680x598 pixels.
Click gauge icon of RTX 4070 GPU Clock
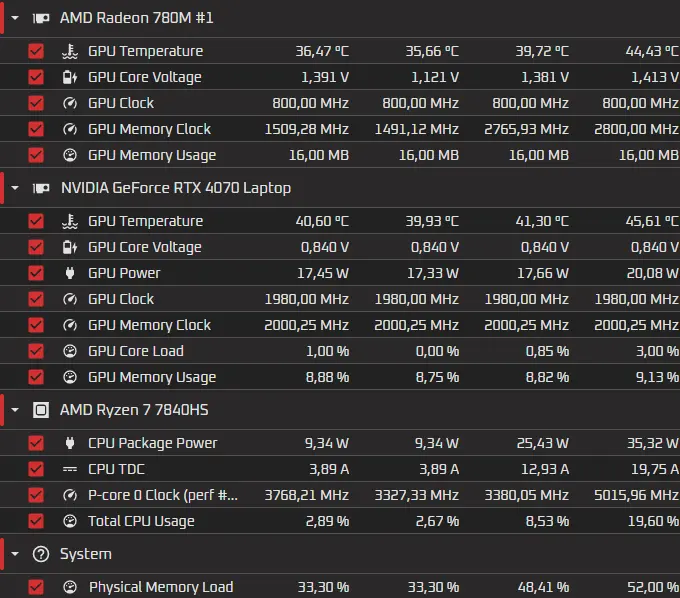[x=70, y=299]
